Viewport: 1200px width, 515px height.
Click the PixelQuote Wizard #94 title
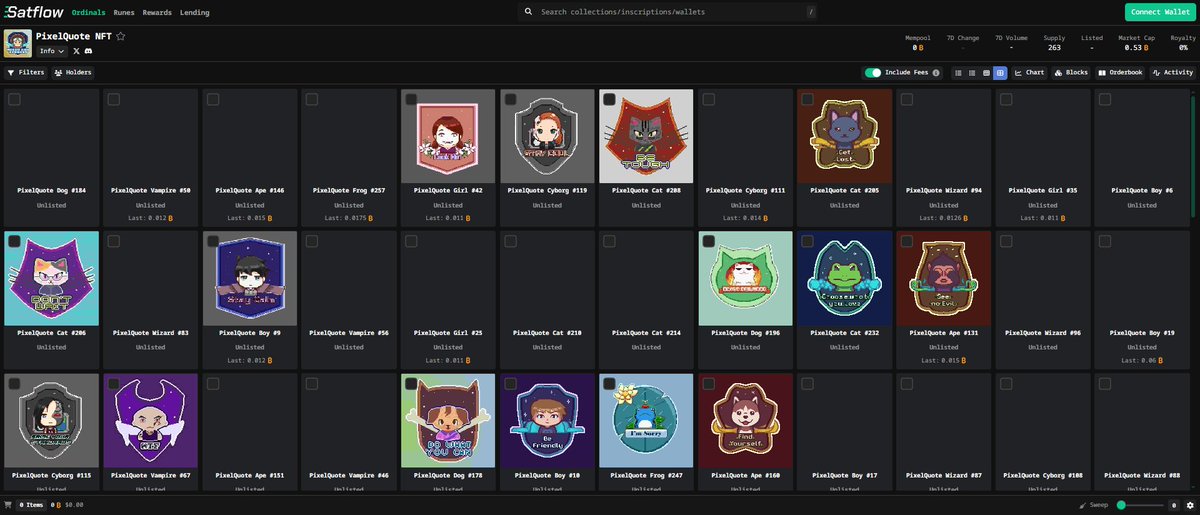pos(943,190)
